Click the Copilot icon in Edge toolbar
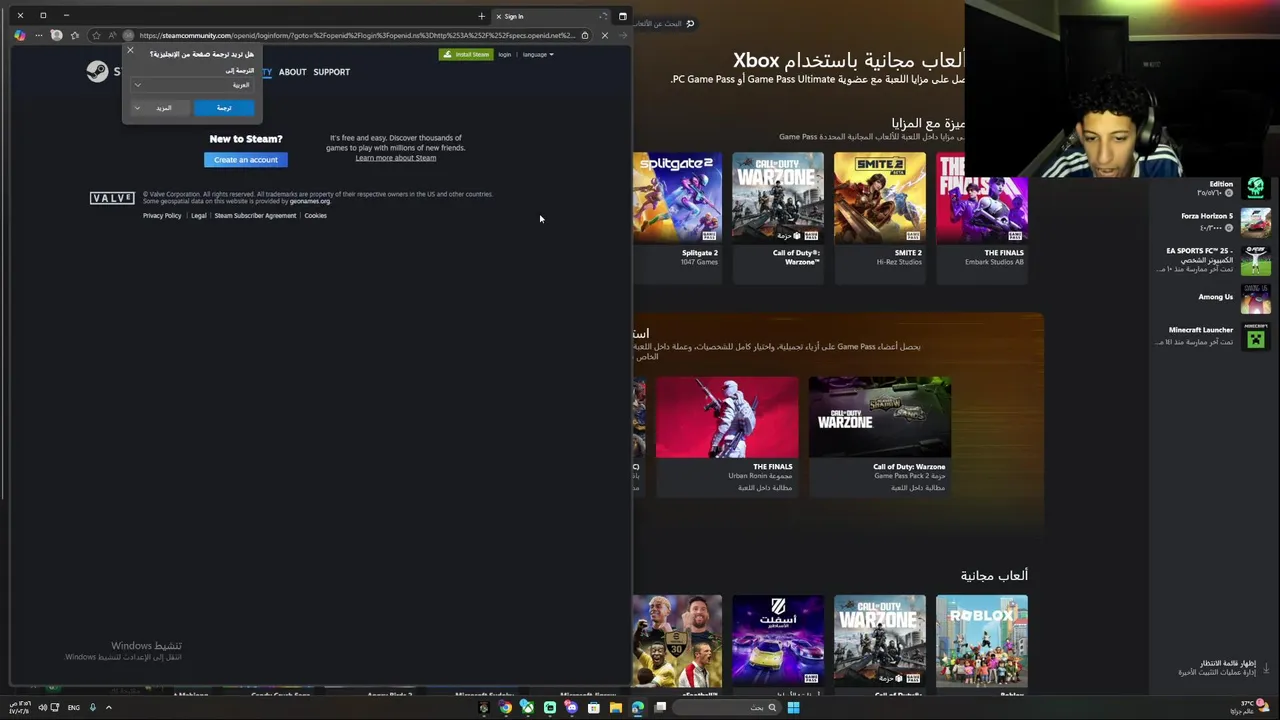Screen dimensions: 1280x720 pos(20,35)
